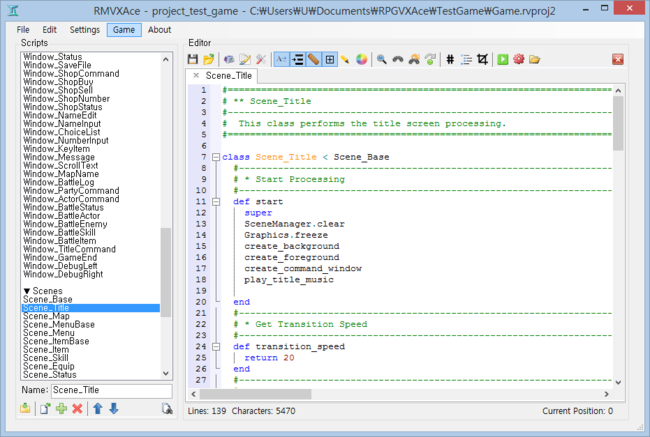Click the import box icon below the scripts list
The height and width of the screenshot is (437, 650).
(25, 409)
